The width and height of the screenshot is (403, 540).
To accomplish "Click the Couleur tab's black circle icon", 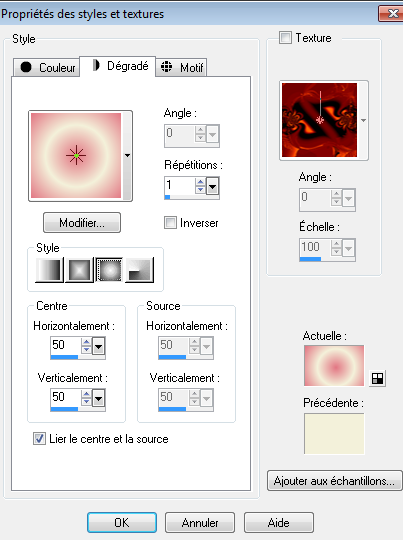I will [26, 67].
